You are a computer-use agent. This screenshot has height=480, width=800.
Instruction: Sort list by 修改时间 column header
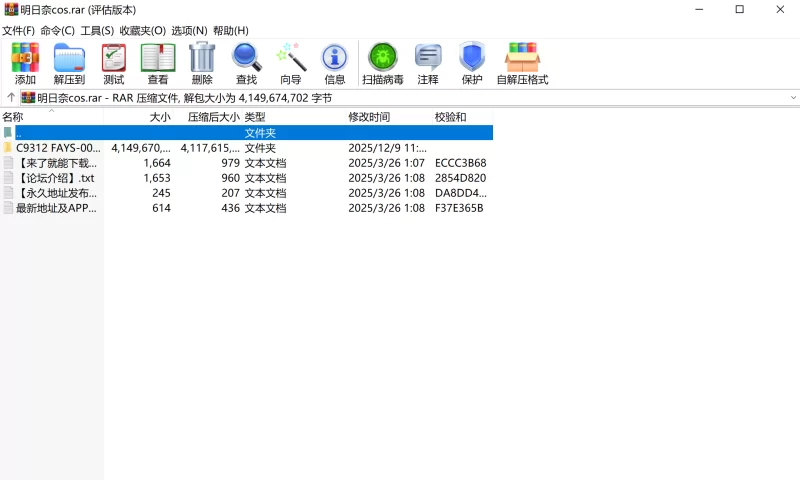point(369,117)
